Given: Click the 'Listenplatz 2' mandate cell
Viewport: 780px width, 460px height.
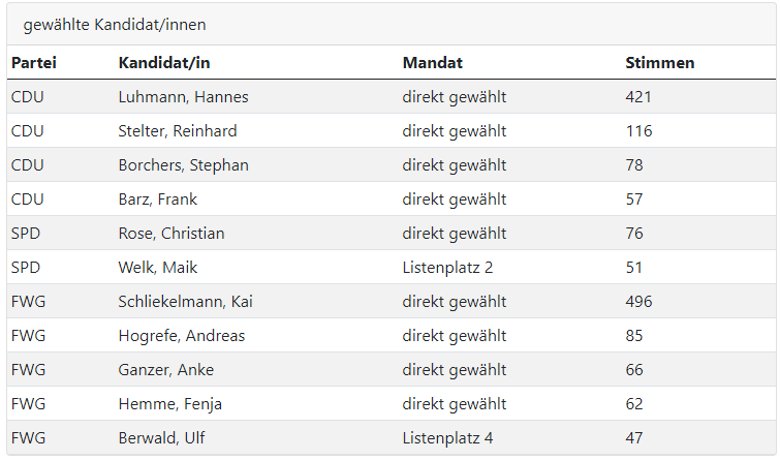Looking at the screenshot, I should click(x=447, y=268).
